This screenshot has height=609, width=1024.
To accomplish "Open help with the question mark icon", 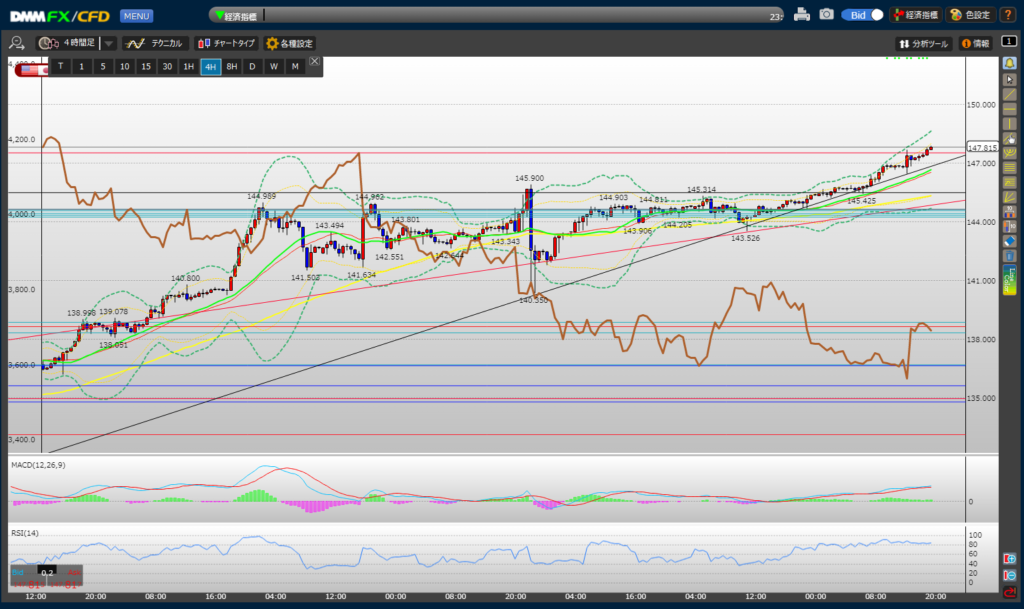I will coord(1008,15).
